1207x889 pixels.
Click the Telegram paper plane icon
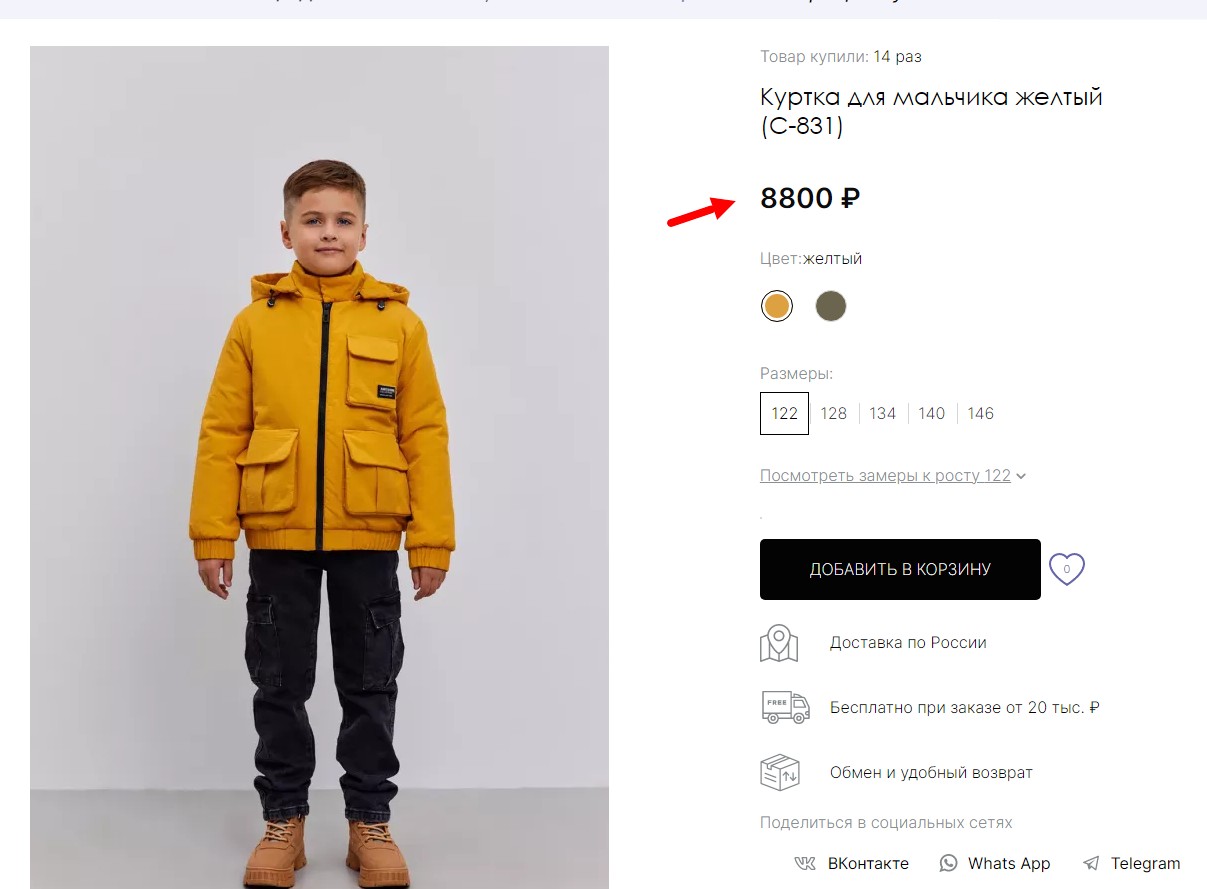tap(1091, 863)
